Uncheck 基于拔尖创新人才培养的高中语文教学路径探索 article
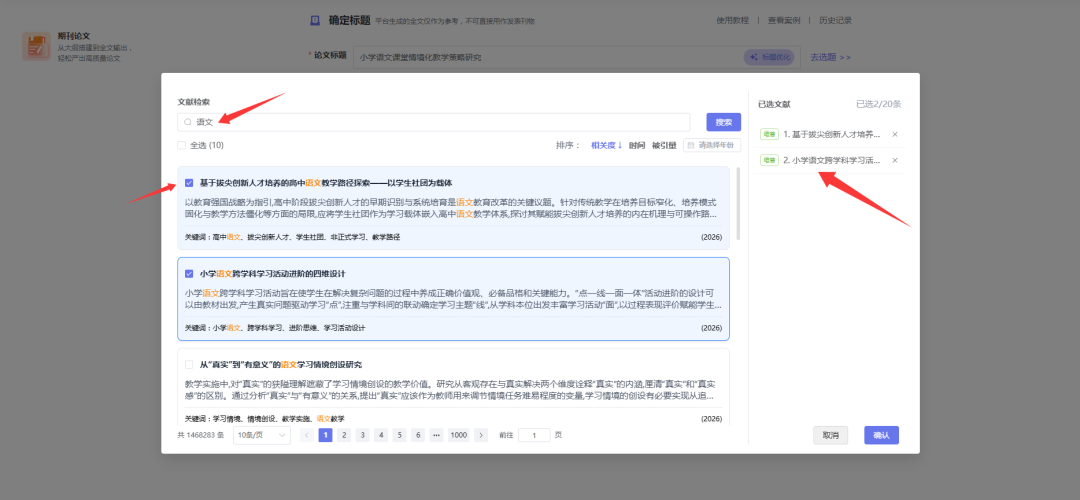Image resolution: width=1080 pixels, height=500 pixels. [189, 183]
